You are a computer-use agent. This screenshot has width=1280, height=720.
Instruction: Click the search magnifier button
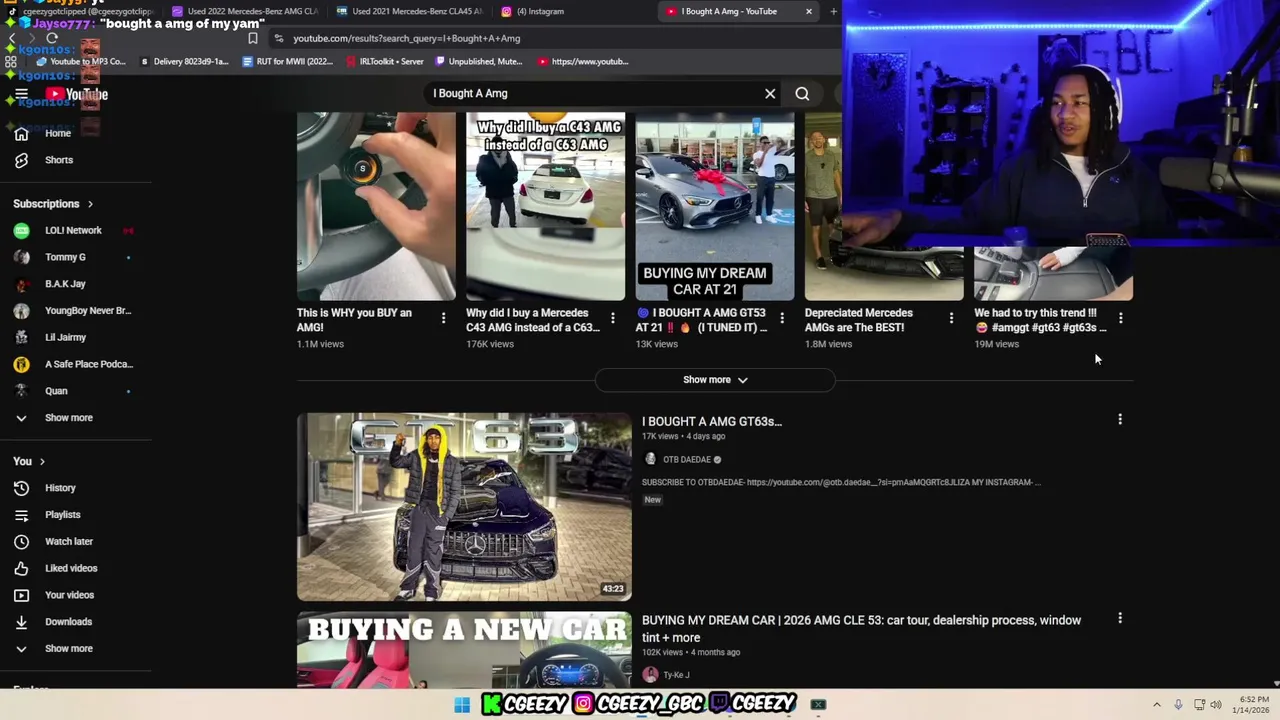802,93
